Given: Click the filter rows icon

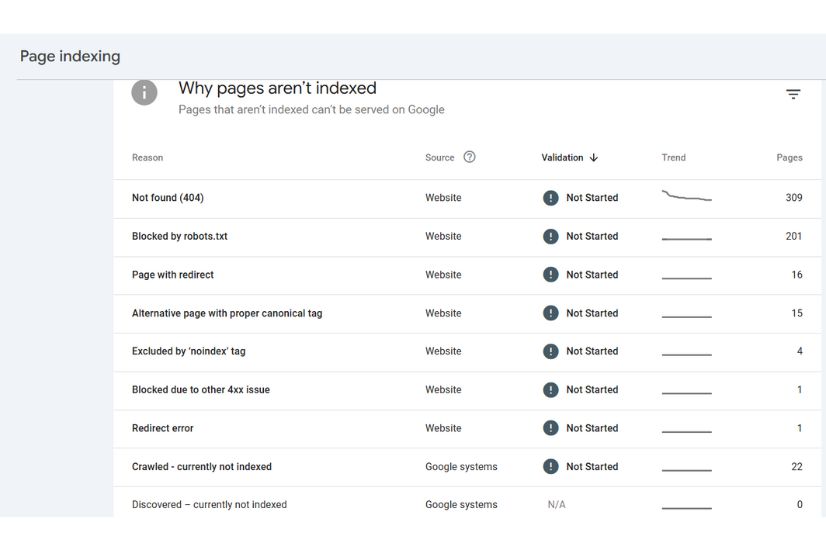Looking at the screenshot, I should pyautogui.click(x=792, y=94).
